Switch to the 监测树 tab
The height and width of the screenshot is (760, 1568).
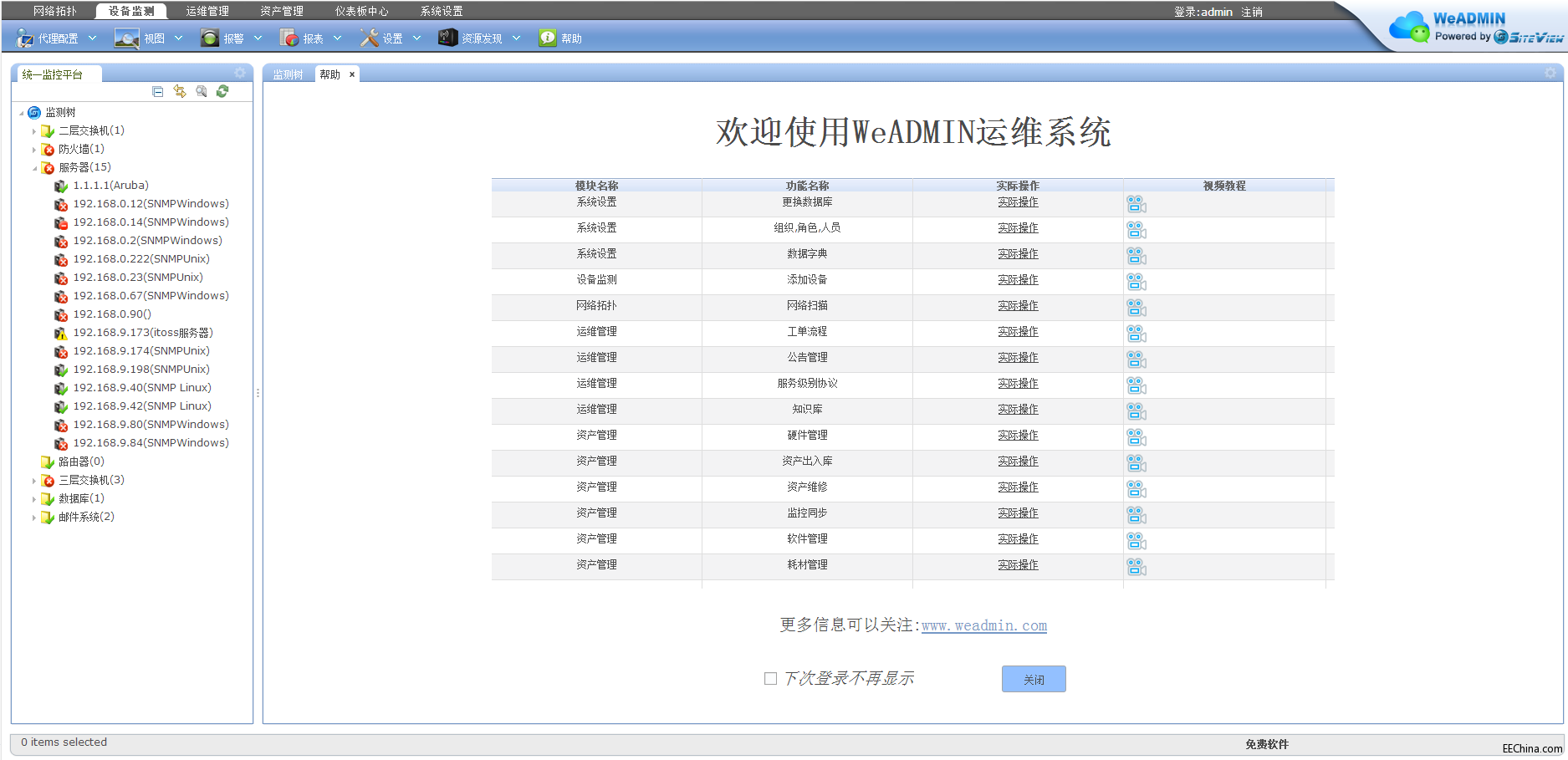[x=288, y=74]
